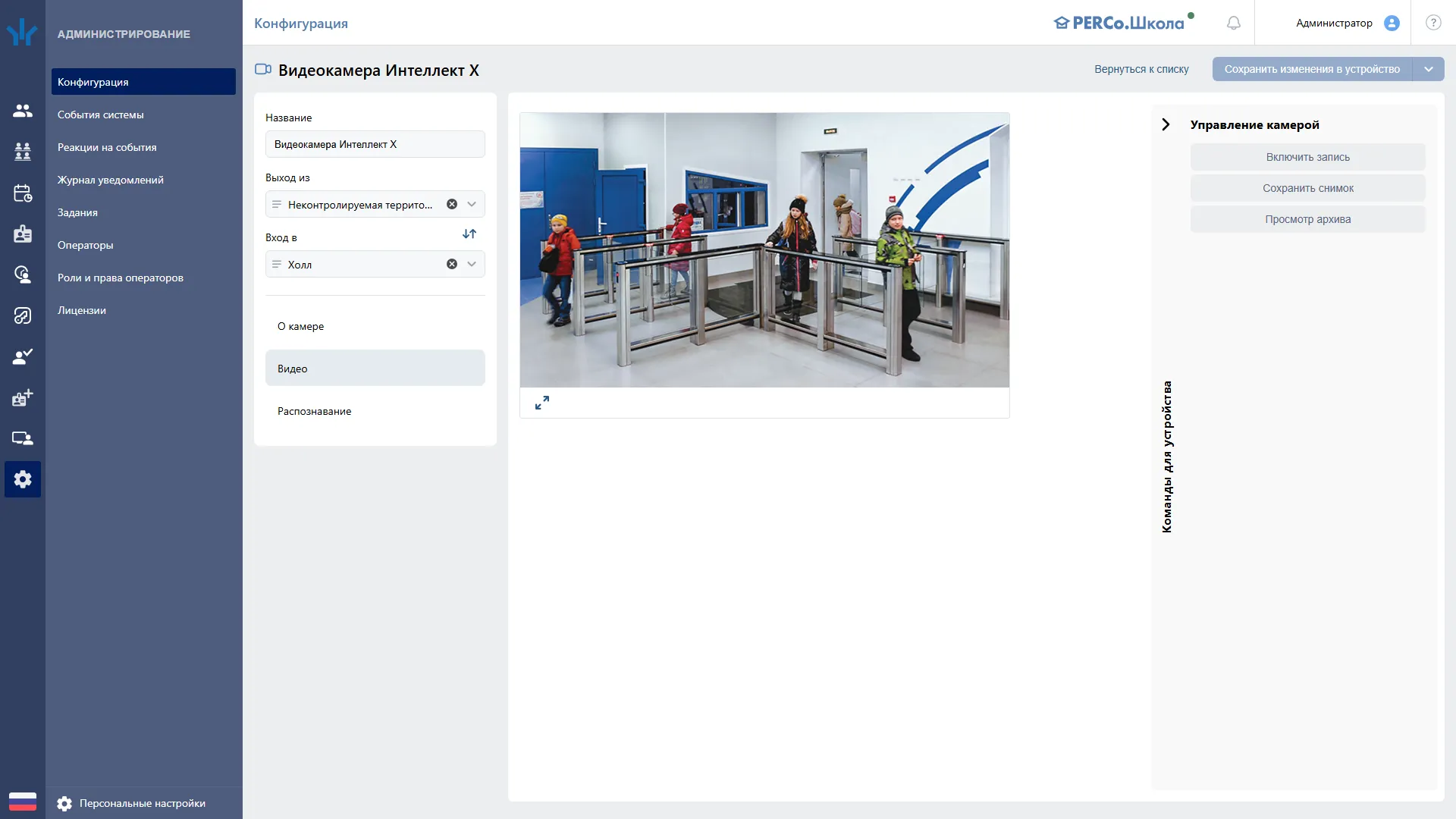Open События системы menu item

143,115
